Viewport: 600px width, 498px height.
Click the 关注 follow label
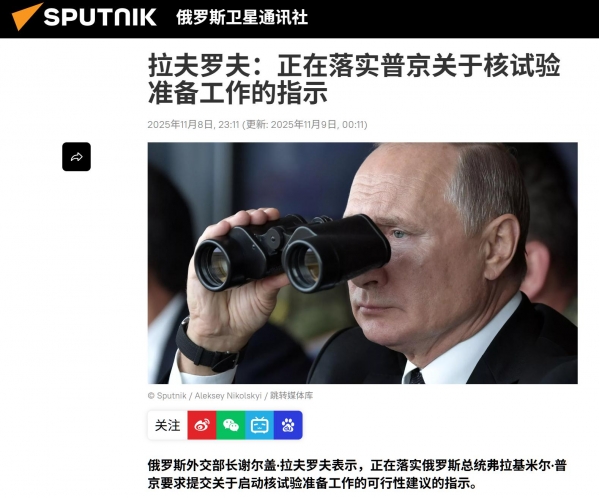point(168,425)
